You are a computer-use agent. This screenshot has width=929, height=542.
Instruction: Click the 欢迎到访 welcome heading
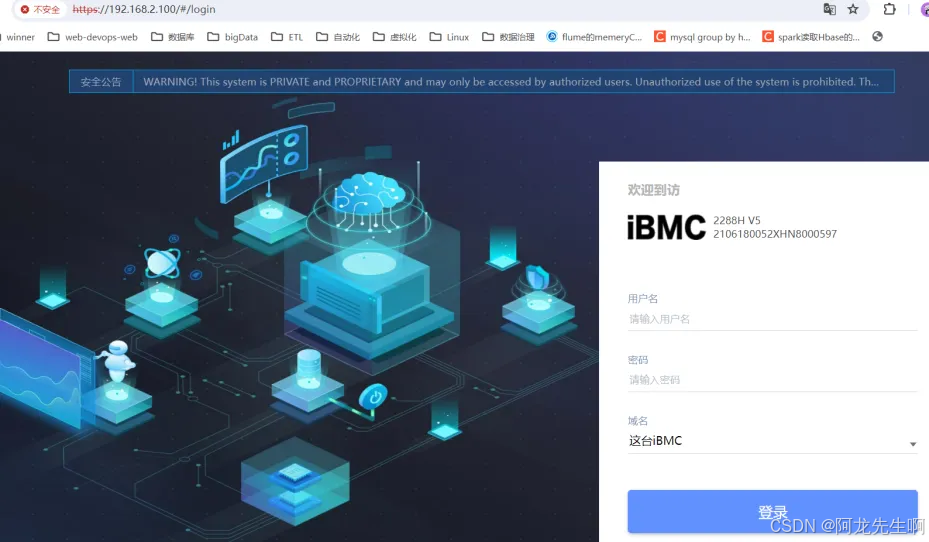click(x=653, y=190)
